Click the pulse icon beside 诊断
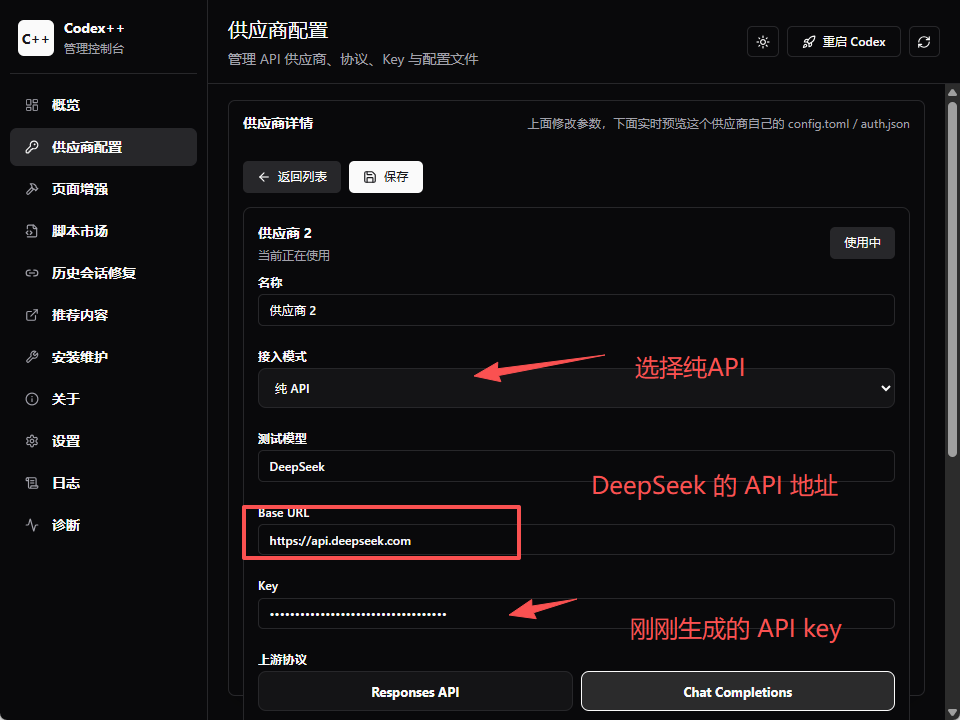 32,525
